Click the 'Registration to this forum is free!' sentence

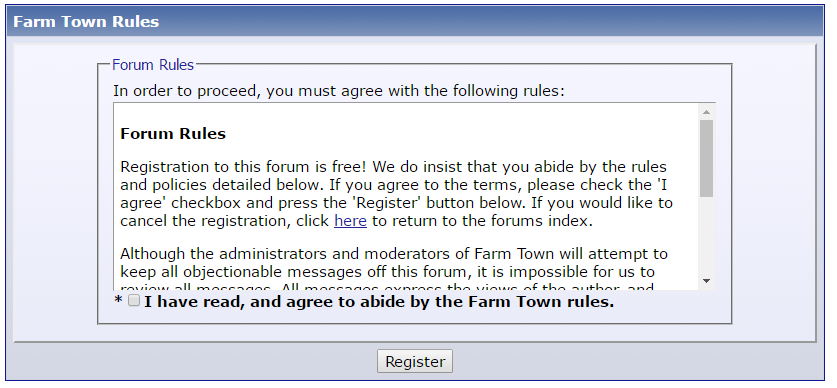(x=243, y=167)
